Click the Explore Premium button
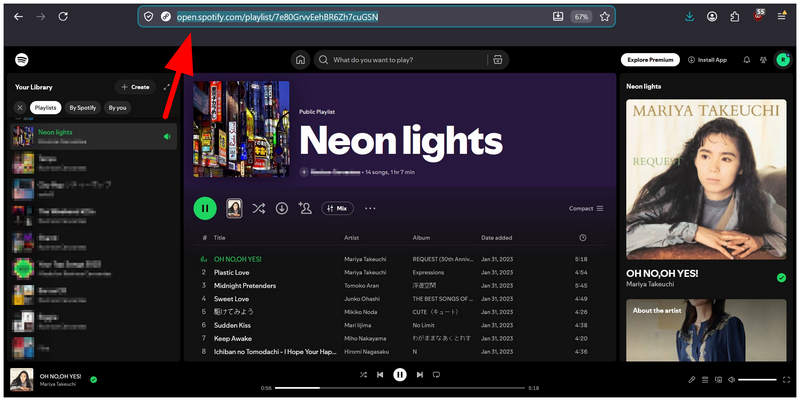800x401 pixels. coord(650,60)
